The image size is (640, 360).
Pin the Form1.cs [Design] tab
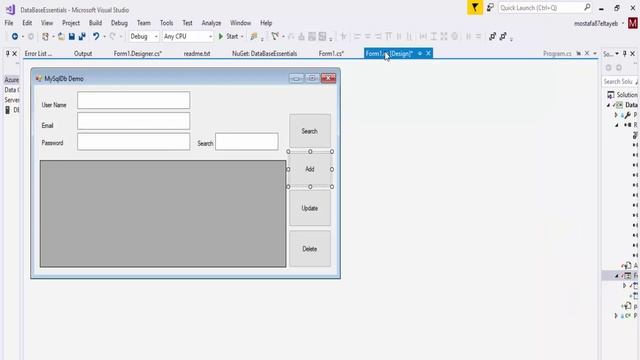pos(420,53)
